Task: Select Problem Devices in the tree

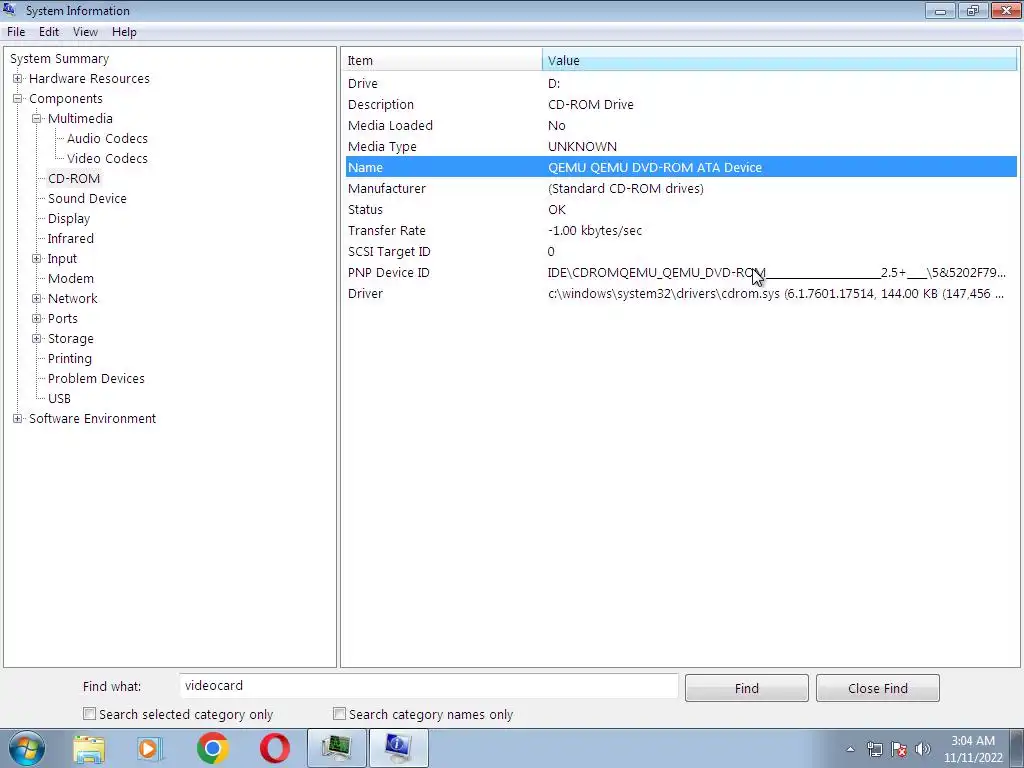Action: pyautogui.click(x=96, y=379)
